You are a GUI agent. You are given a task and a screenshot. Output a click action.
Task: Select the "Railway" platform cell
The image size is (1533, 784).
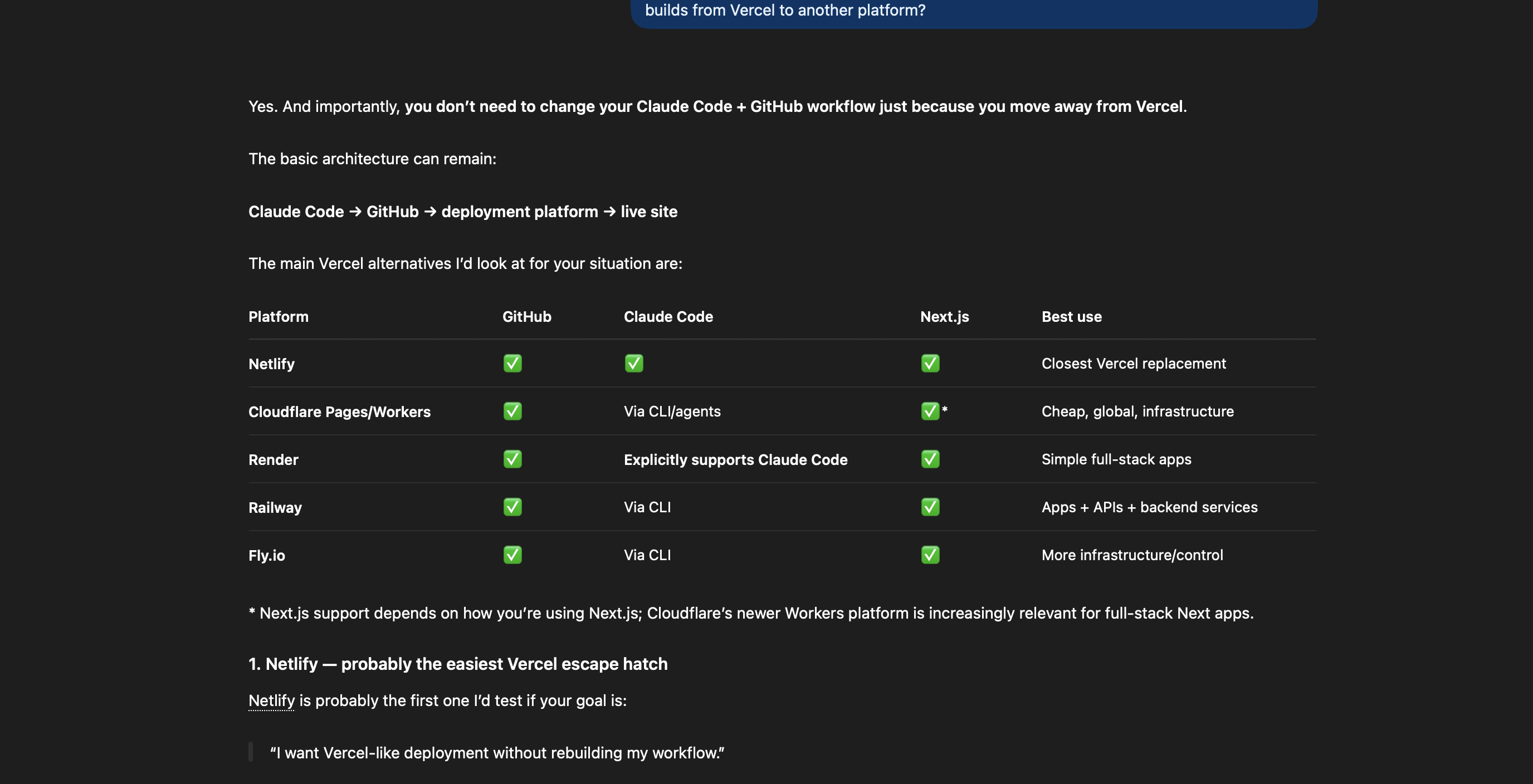275,507
